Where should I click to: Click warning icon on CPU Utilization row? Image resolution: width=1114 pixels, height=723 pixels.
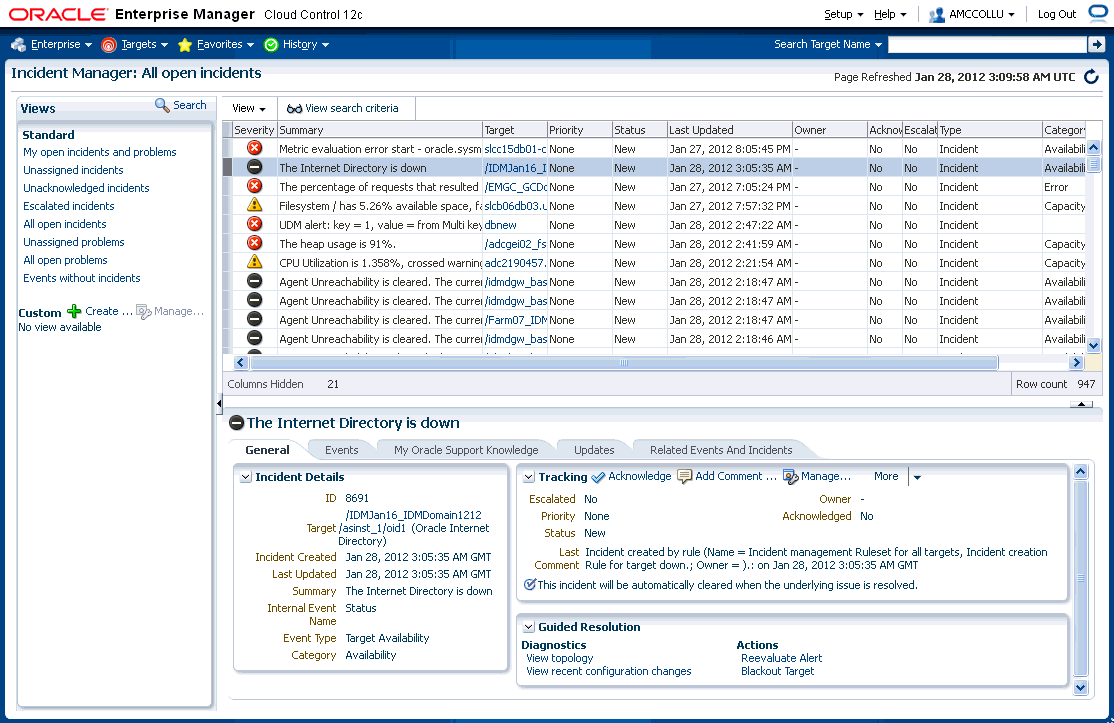point(254,261)
